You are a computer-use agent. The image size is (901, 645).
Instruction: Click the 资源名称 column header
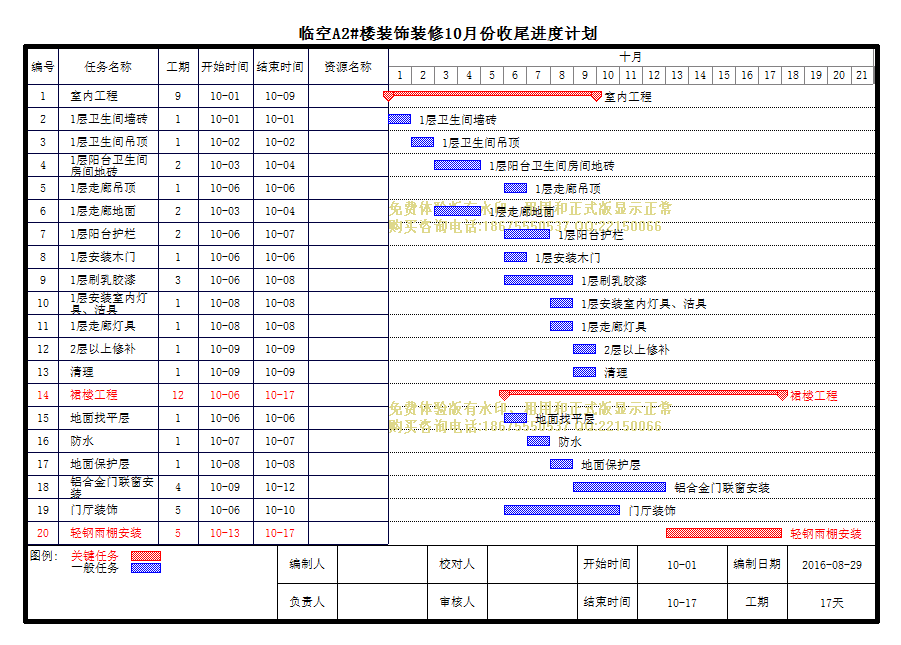[348, 67]
